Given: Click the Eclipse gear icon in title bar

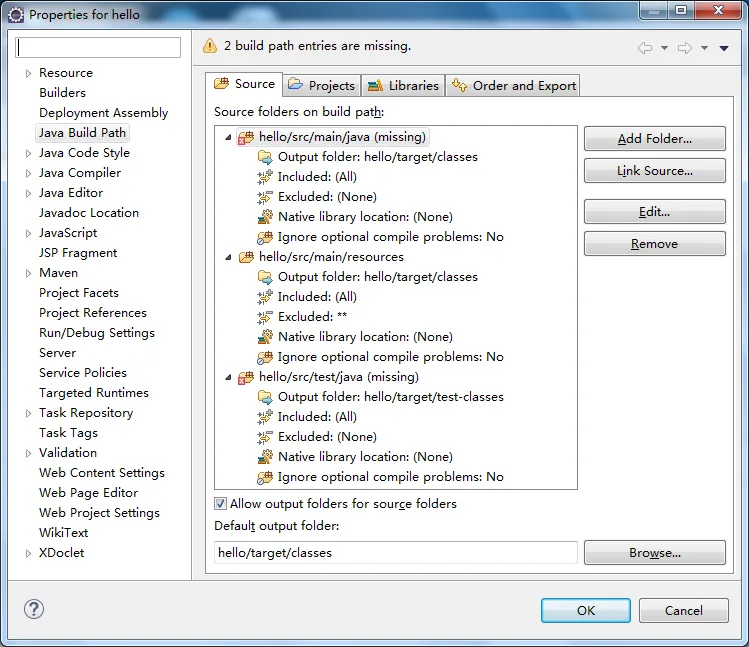Looking at the screenshot, I should (16, 15).
